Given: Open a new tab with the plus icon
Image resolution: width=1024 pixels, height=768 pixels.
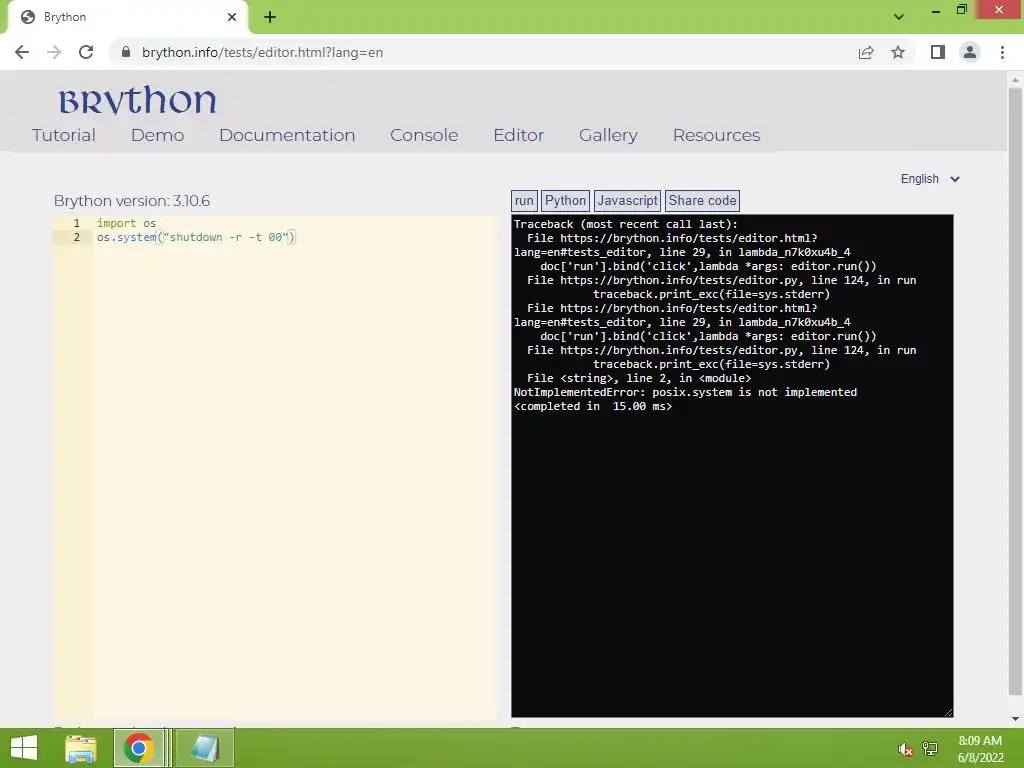Looking at the screenshot, I should (270, 17).
